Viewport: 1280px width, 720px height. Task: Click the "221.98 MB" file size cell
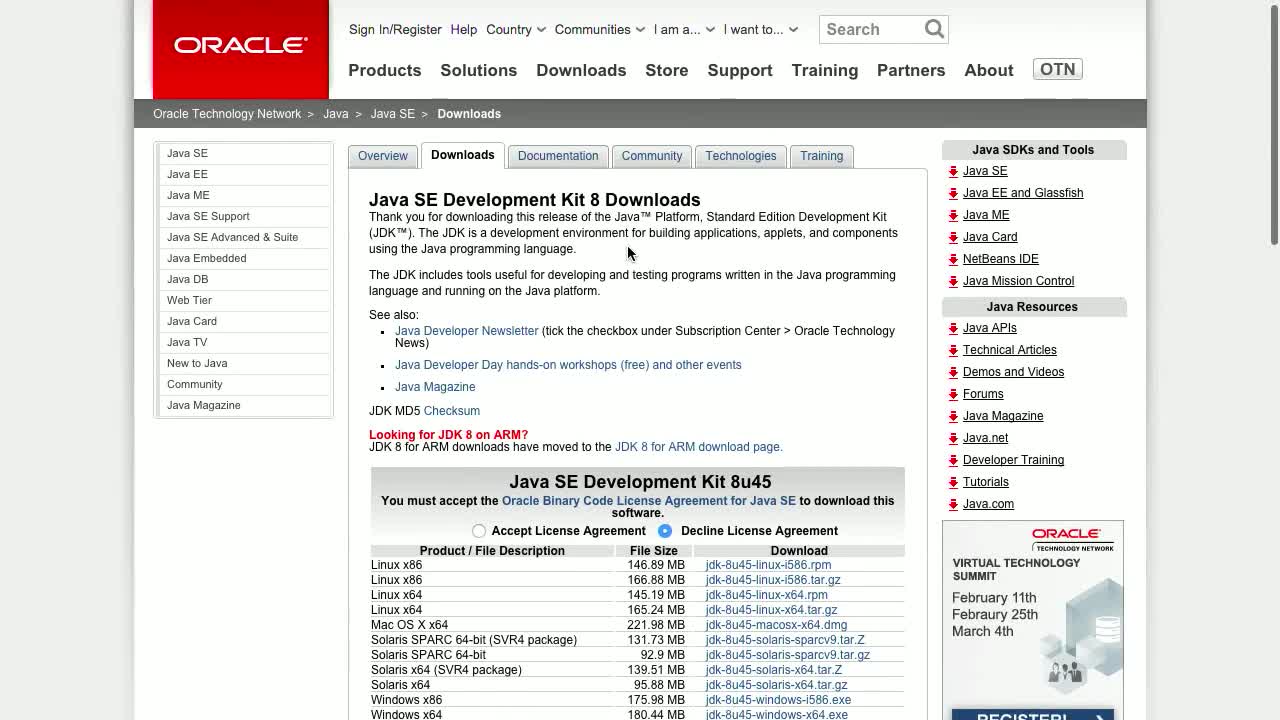point(656,625)
